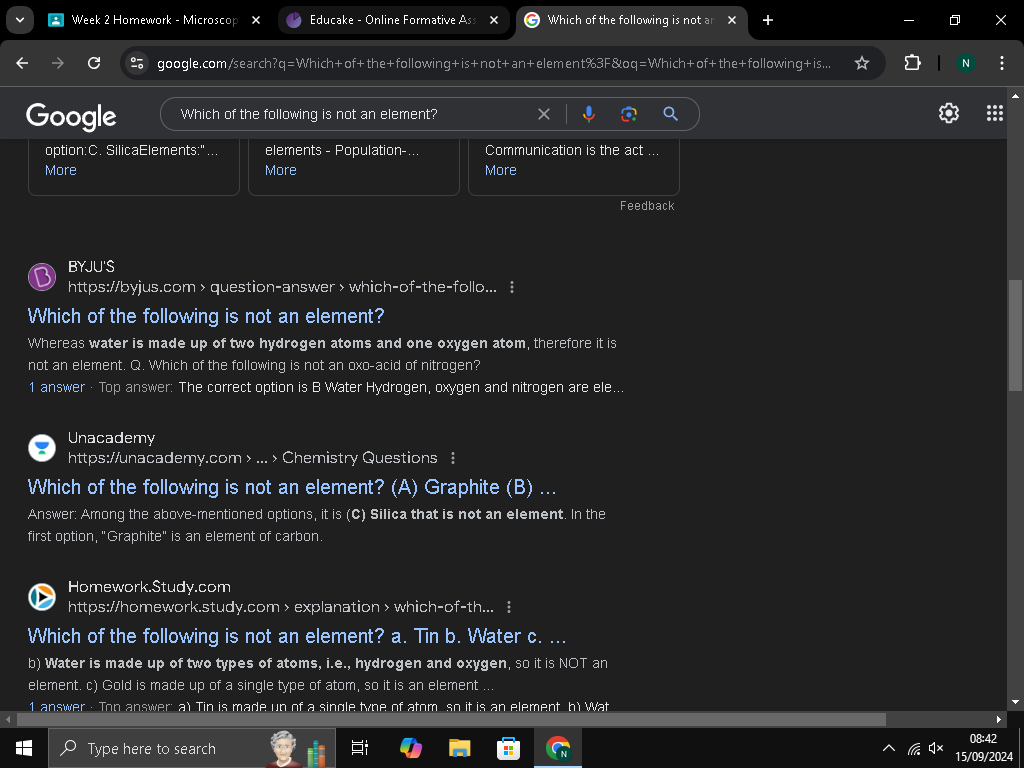Show hidden system tray icons
Screen dimensions: 1024x768
coord(889,748)
